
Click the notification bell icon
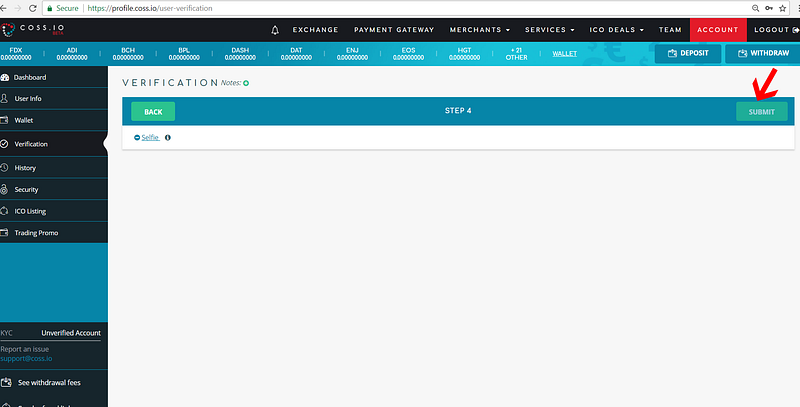click(275, 30)
